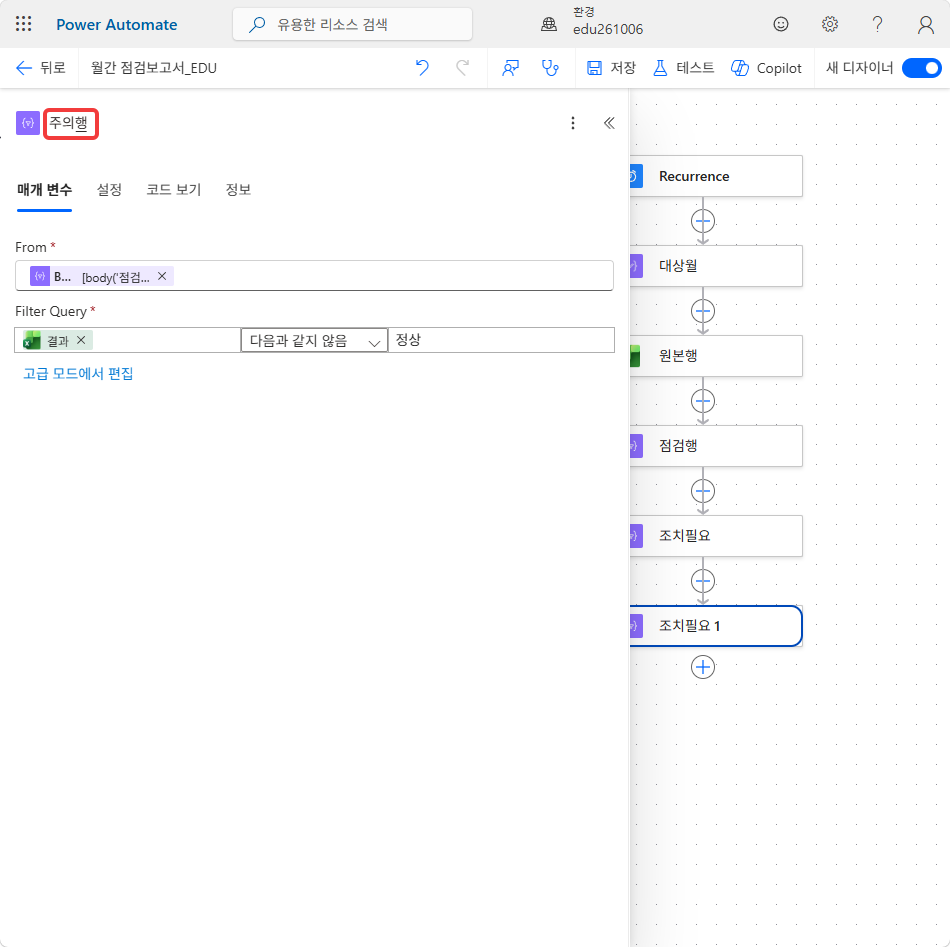This screenshot has width=950, height=947.
Task: Toggle the 새 디자이너 switch
Action: [921, 68]
